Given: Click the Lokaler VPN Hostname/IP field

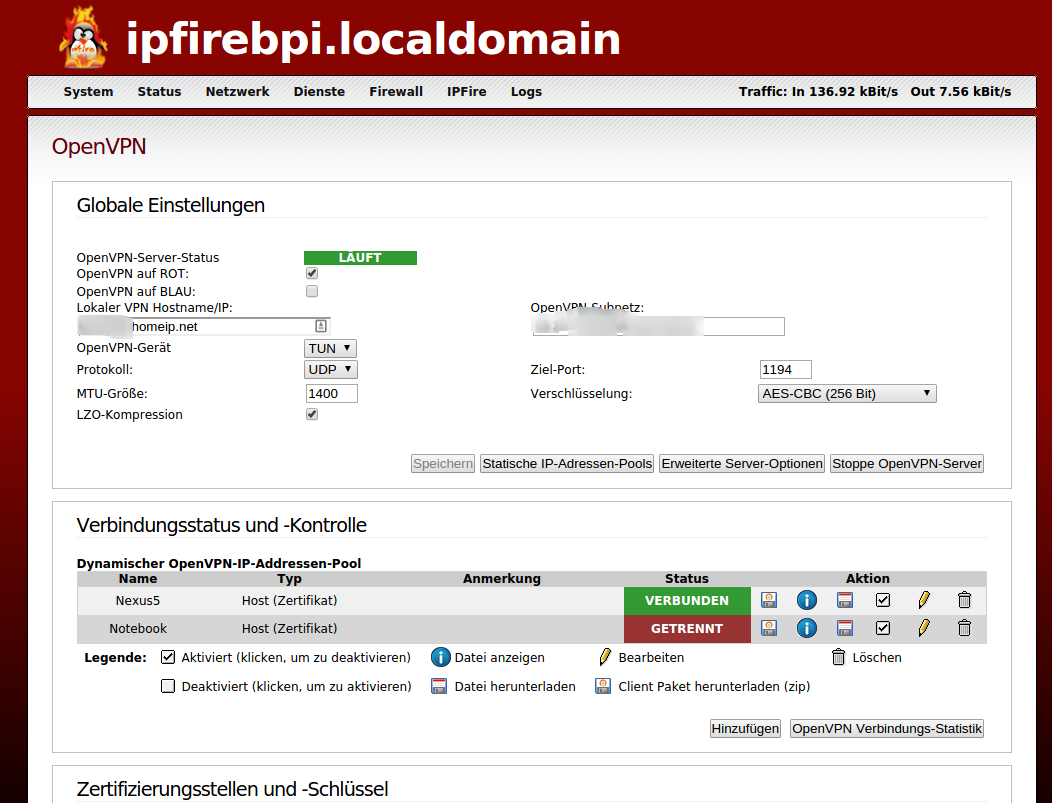Looking at the screenshot, I should point(203,326).
